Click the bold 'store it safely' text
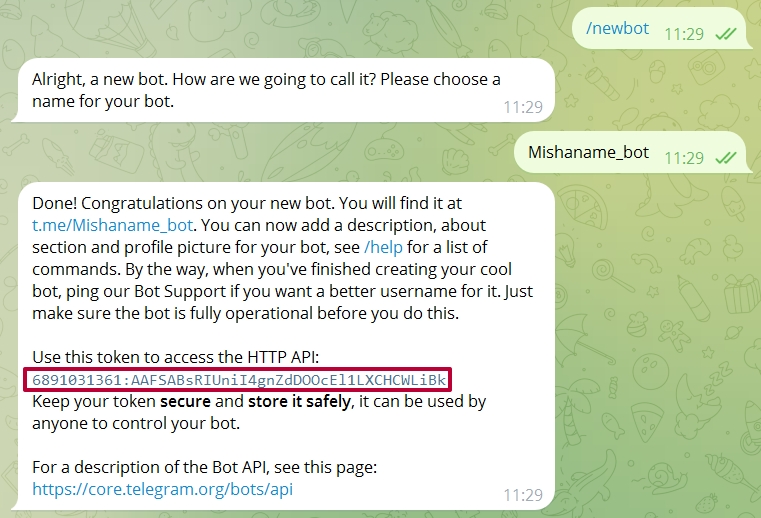The image size is (761, 518). pyautogui.click(x=299, y=401)
